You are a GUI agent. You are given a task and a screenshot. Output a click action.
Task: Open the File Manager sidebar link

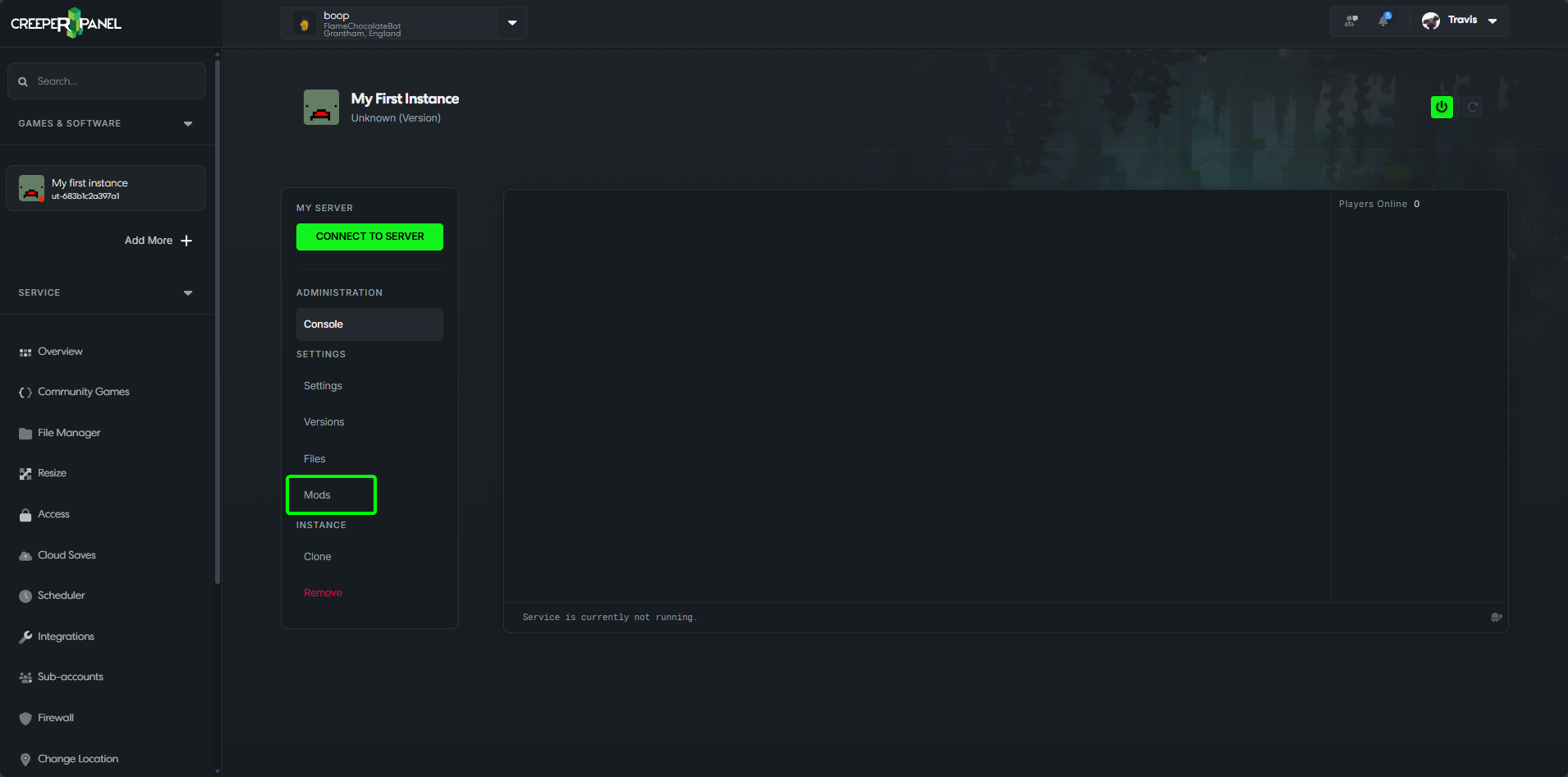(69, 433)
